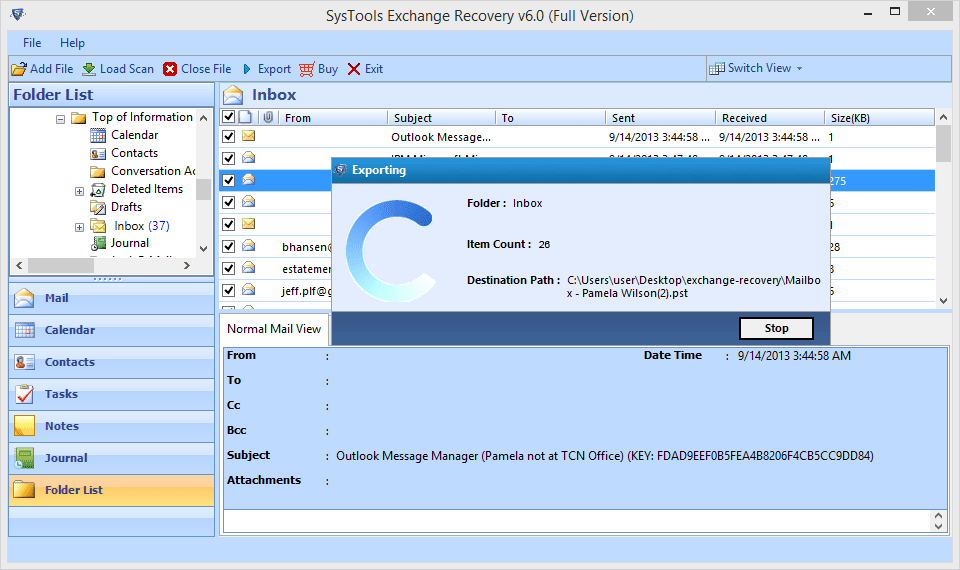
Task: Click the red Exit X icon
Action: coord(354,69)
